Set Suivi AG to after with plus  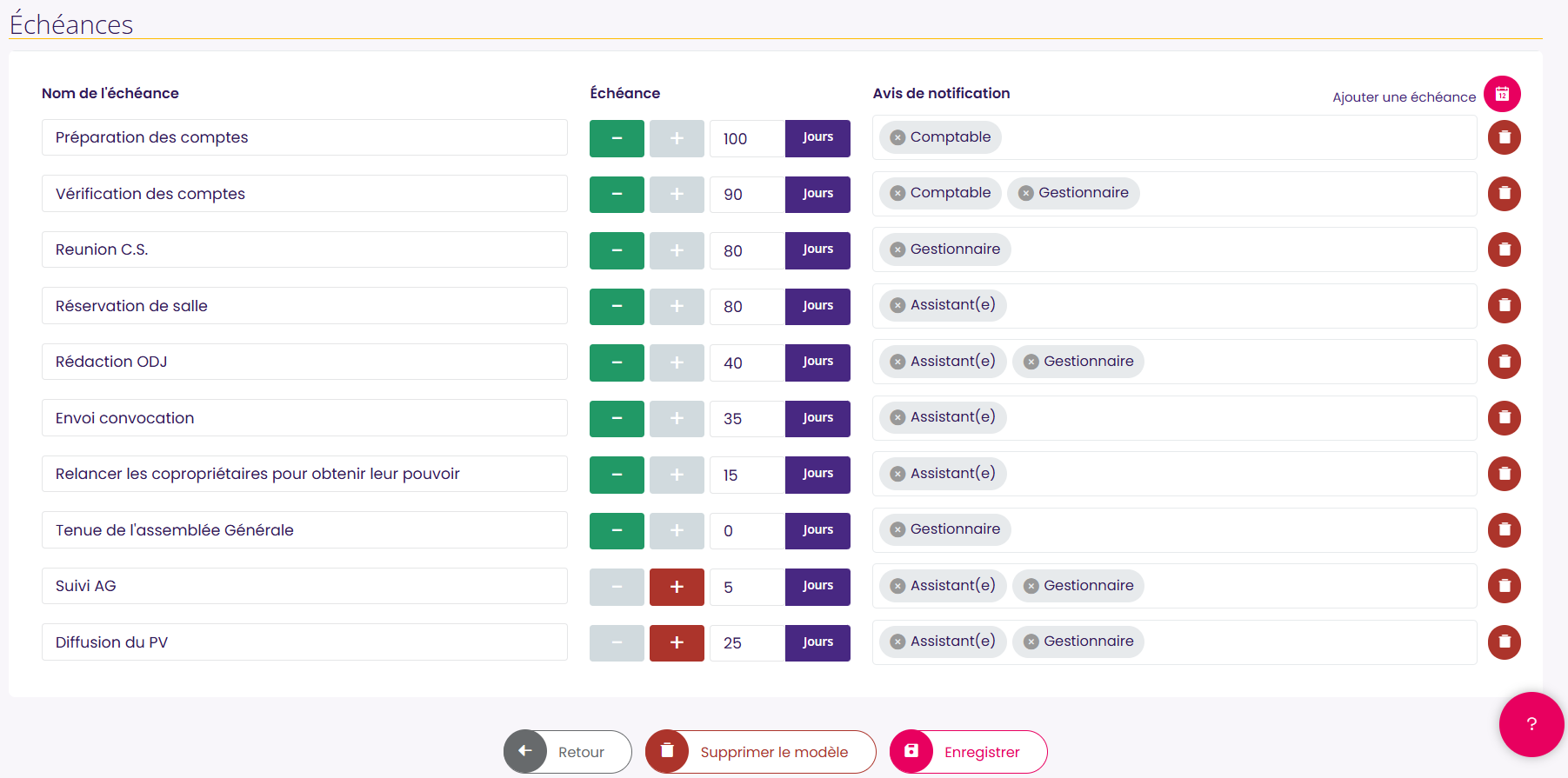click(x=677, y=587)
